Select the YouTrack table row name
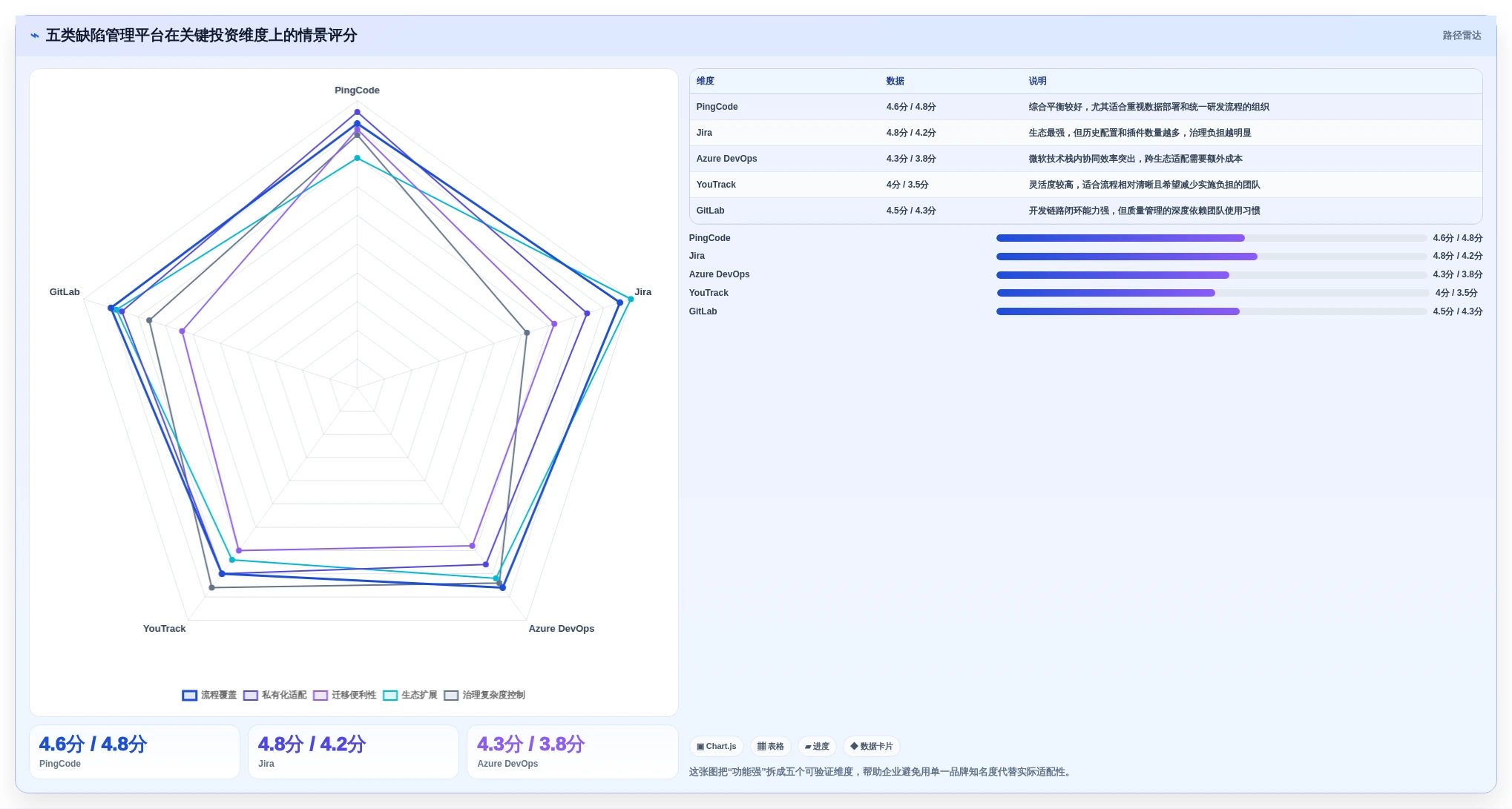 716,185
